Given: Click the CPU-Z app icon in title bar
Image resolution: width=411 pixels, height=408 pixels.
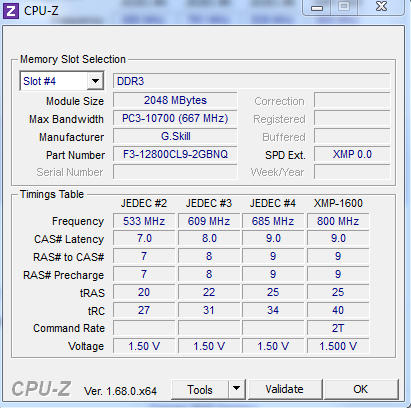Looking at the screenshot, I should tap(11, 11).
